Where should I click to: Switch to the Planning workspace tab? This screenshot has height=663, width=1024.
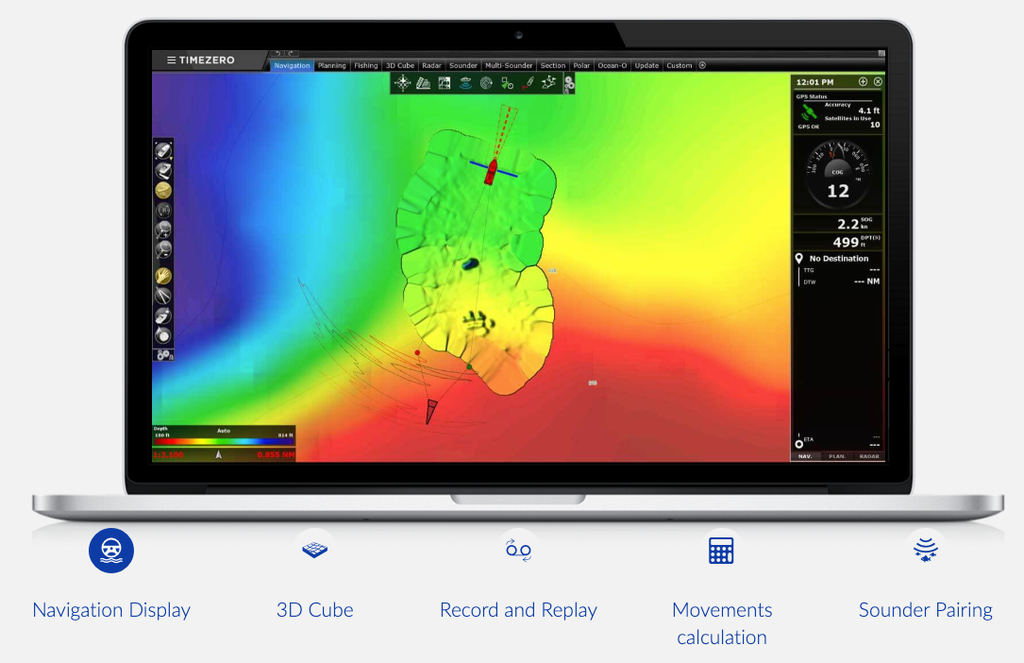(331, 66)
